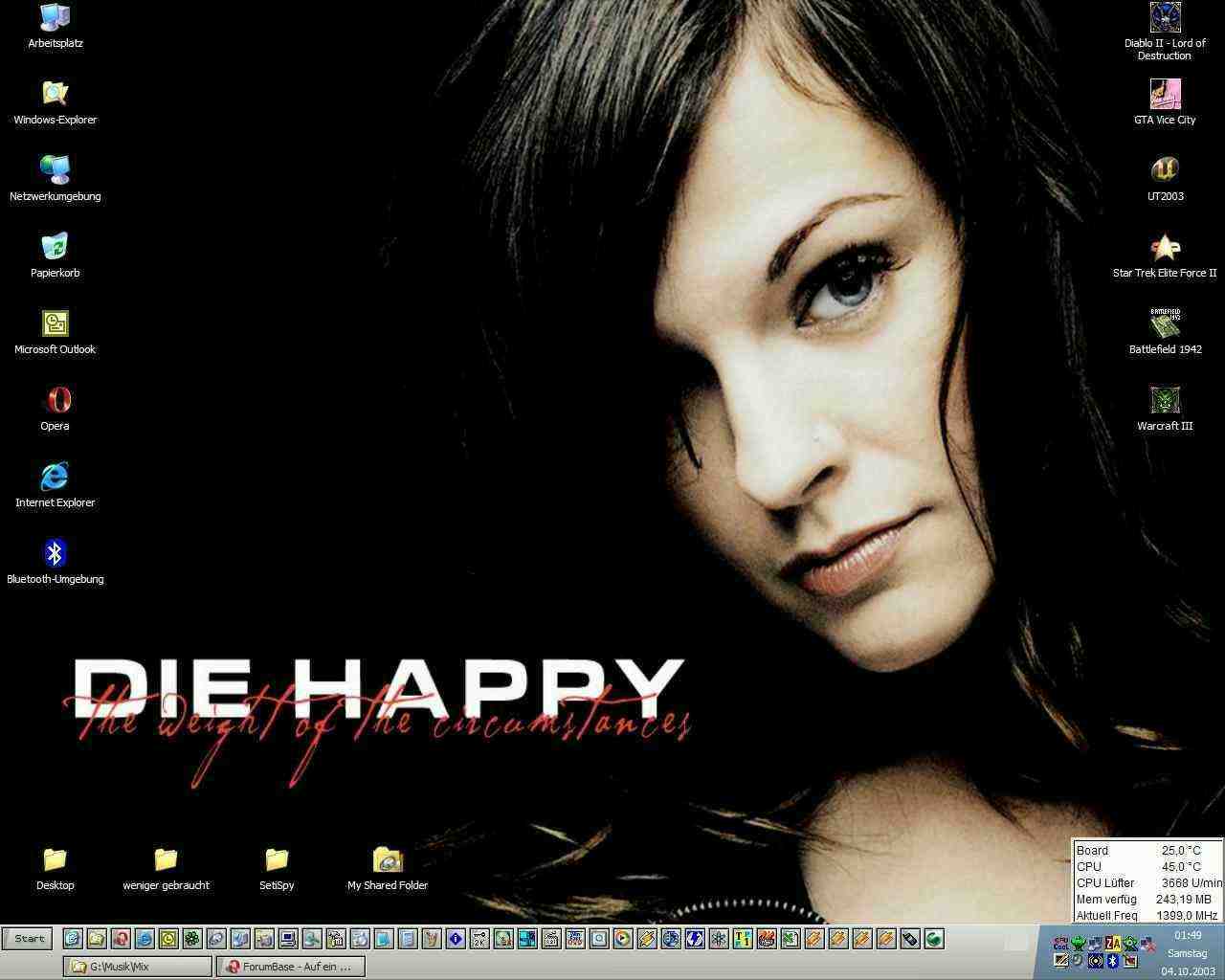This screenshot has width=1225, height=980.
Task: Launch the green flower ICQ quick launch icon
Action: (x=192, y=939)
